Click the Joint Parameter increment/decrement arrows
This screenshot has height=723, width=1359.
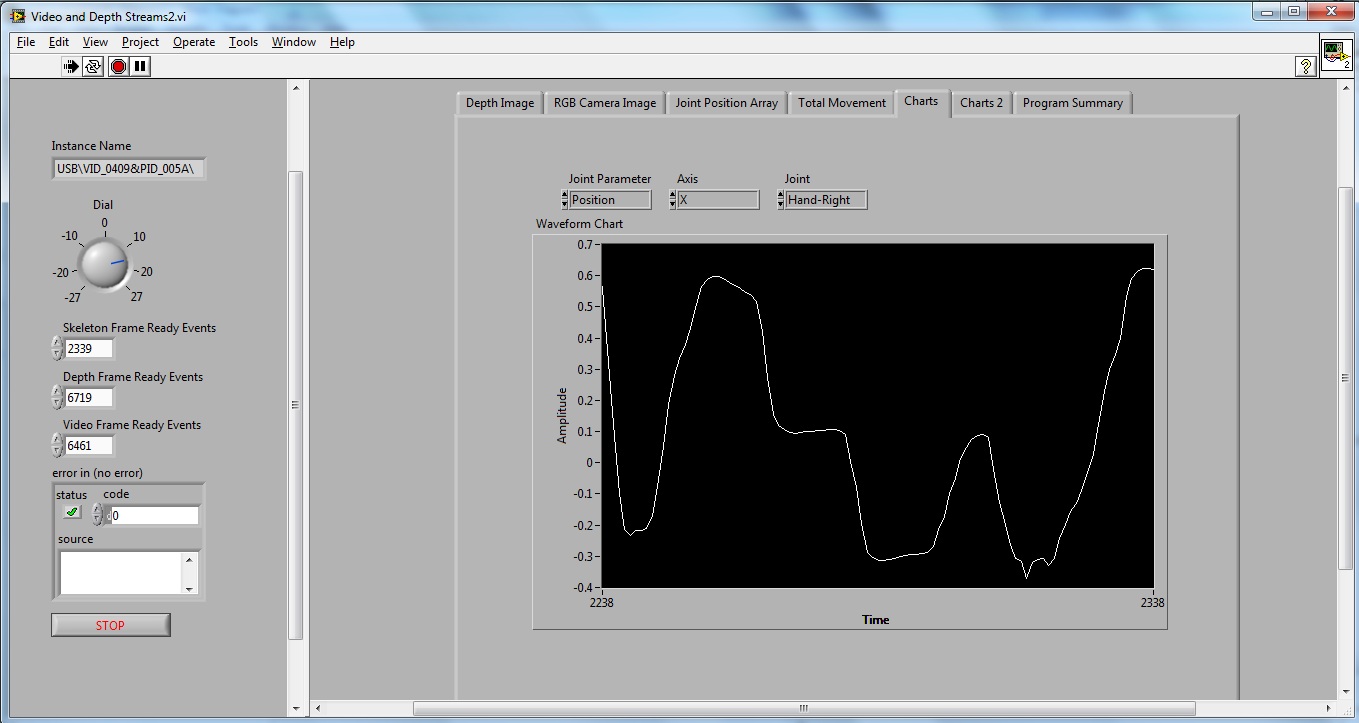click(x=564, y=200)
